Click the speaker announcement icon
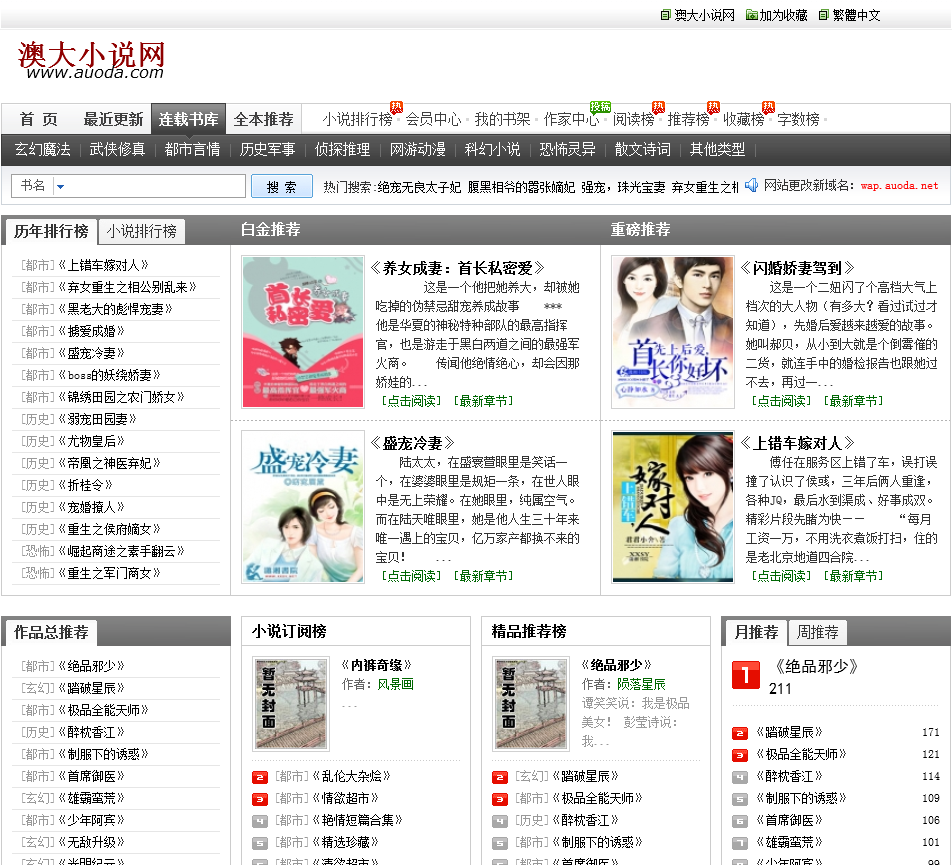This screenshot has height=865, width=952. (x=751, y=185)
